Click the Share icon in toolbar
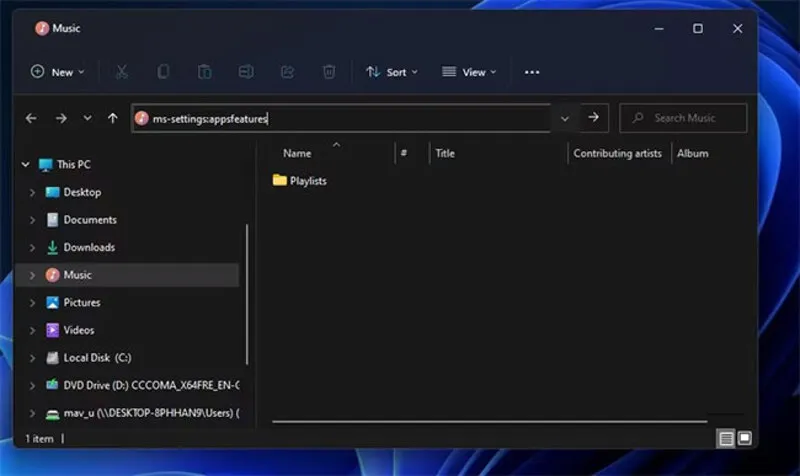 (287, 72)
